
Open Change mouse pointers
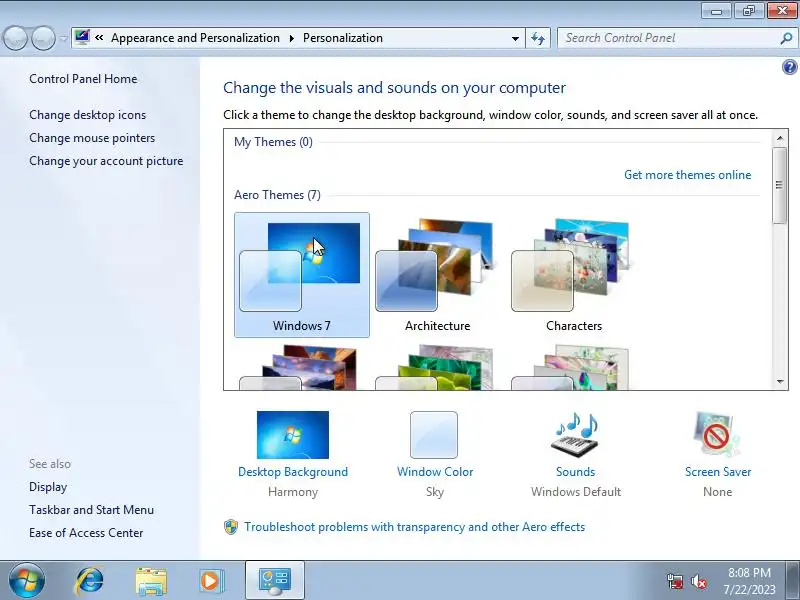tap(92, 138)
